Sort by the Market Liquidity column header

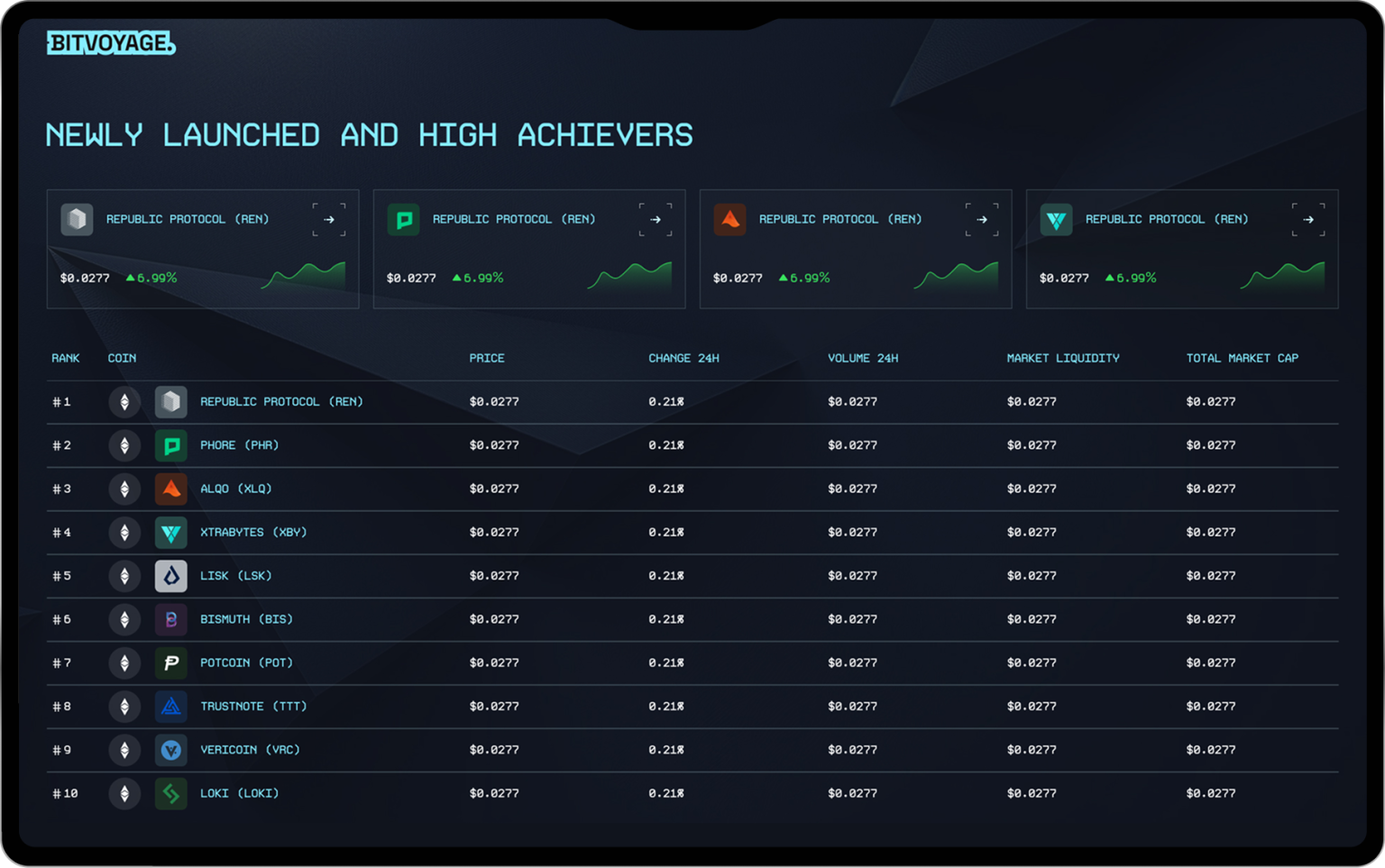1063,359
